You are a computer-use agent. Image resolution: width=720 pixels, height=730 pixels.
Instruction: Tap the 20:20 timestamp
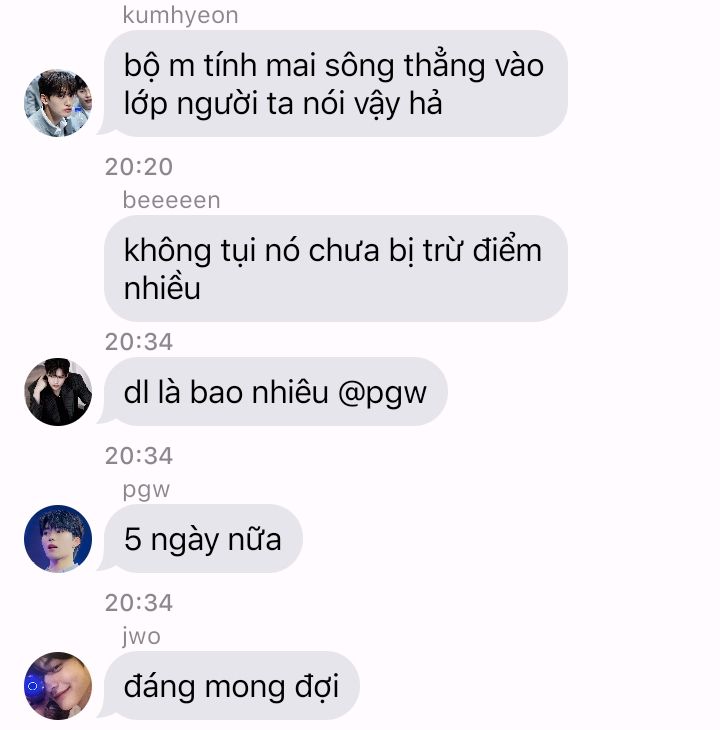point(139,167)
